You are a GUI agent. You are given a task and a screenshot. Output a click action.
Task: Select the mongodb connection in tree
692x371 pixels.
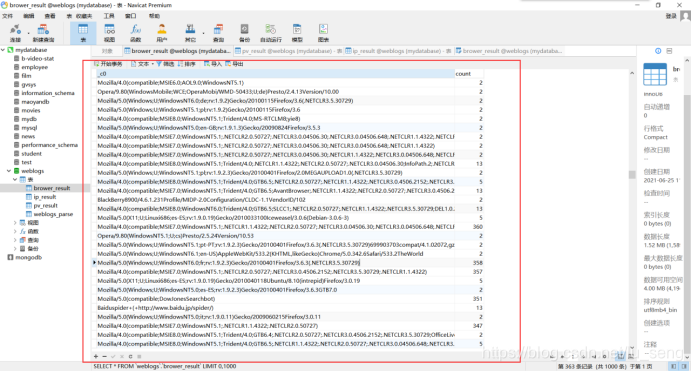(28, 257)
